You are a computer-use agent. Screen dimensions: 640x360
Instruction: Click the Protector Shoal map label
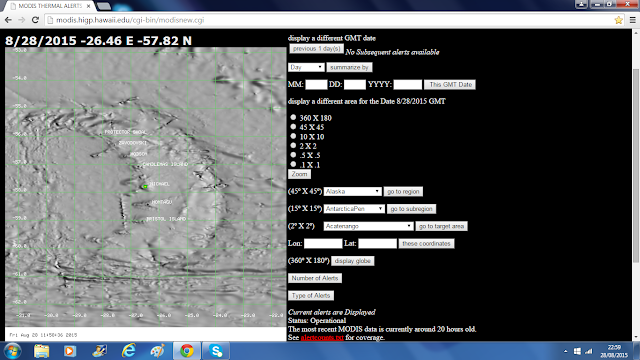point(125,132)
